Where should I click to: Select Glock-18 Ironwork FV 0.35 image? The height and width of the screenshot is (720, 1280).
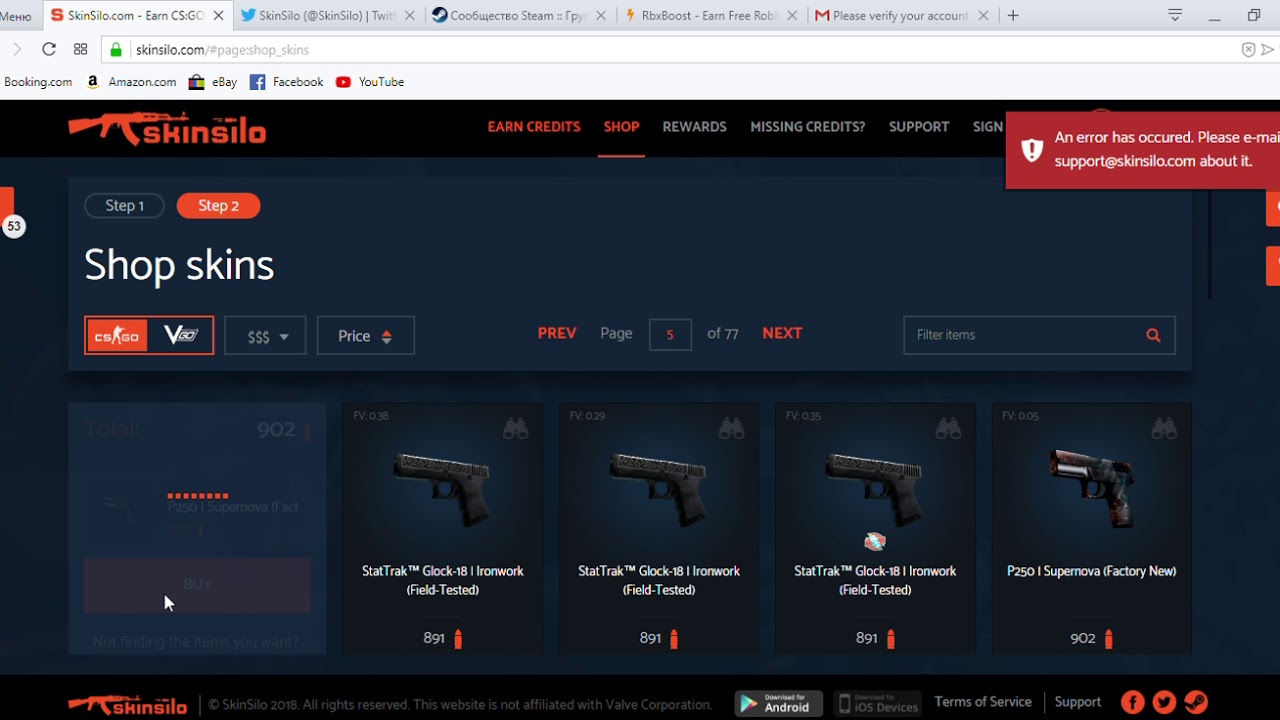pyautogui.click(x=875, y=489)
